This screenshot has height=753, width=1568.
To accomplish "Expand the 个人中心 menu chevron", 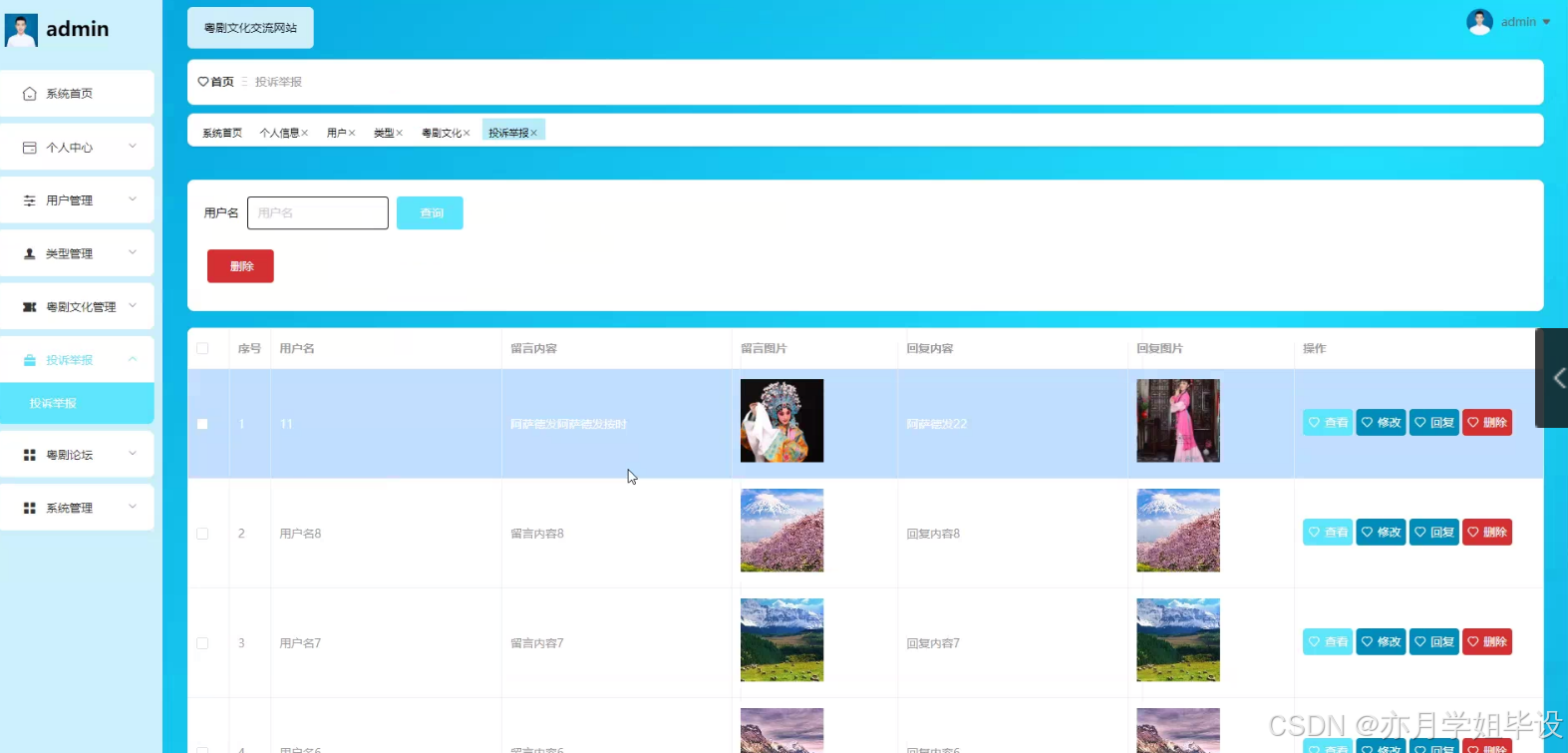I will click(x=133, y=147).
